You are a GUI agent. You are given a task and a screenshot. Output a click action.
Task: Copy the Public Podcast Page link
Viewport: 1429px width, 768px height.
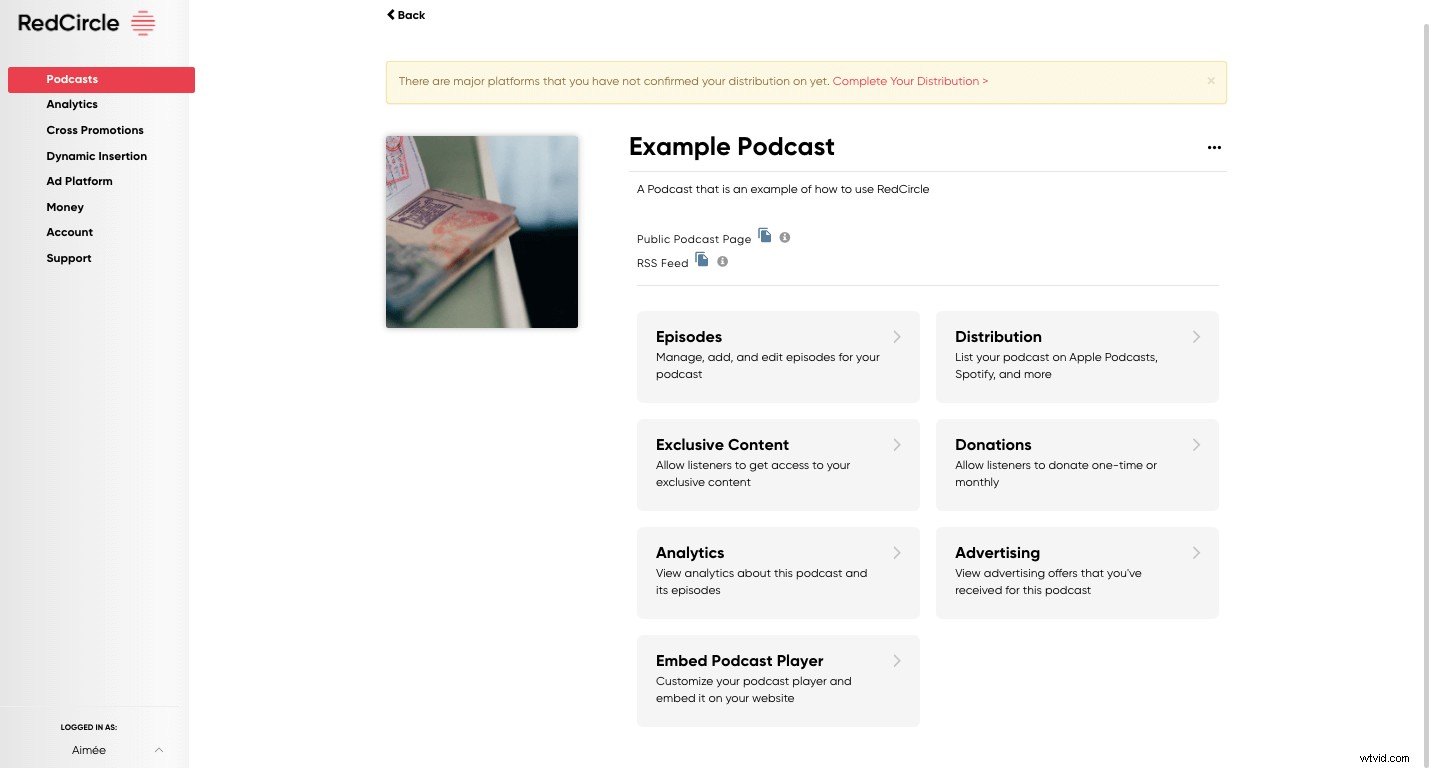764,236
